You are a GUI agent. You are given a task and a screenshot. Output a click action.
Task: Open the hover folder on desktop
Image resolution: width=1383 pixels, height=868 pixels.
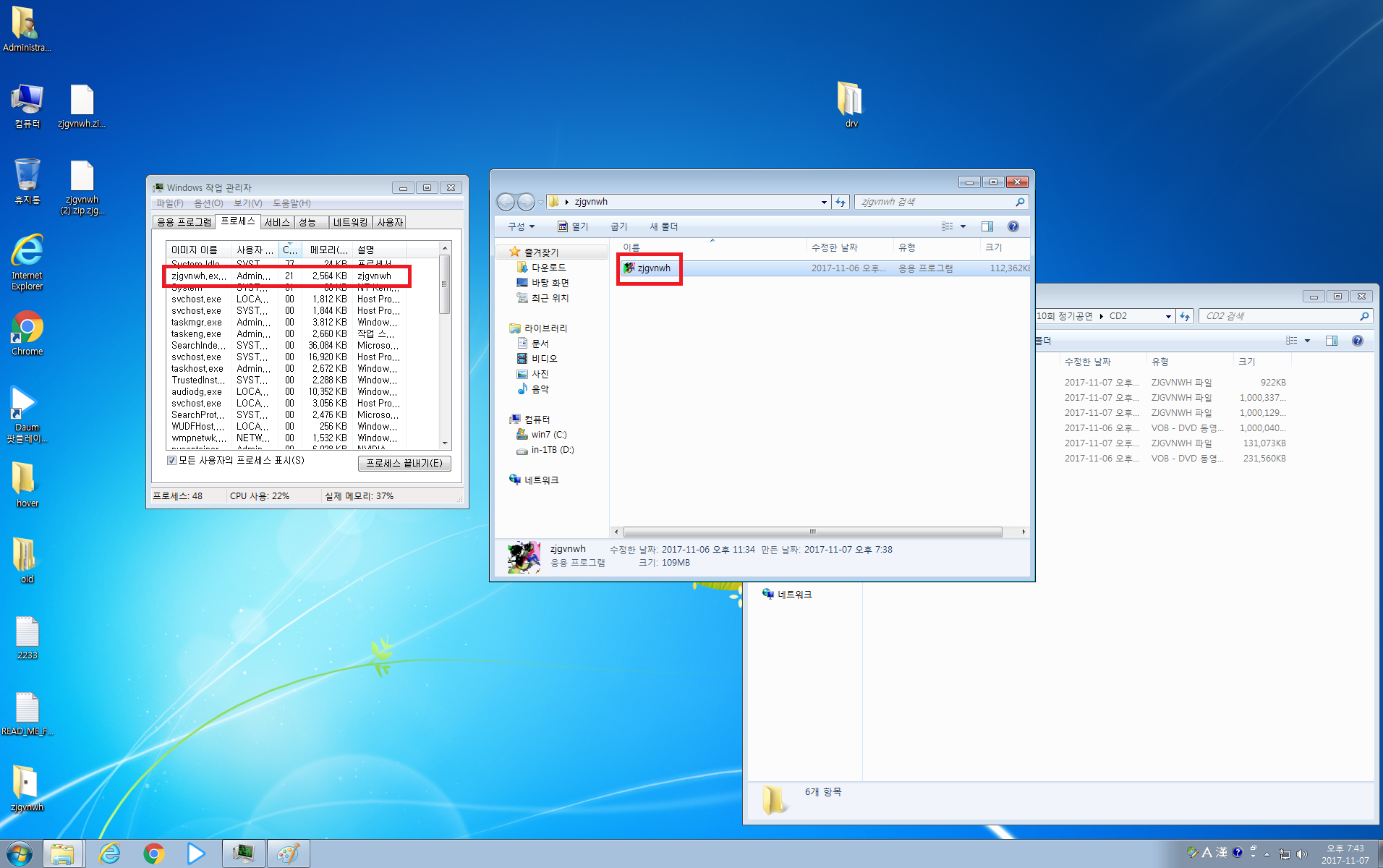(27, 485)
